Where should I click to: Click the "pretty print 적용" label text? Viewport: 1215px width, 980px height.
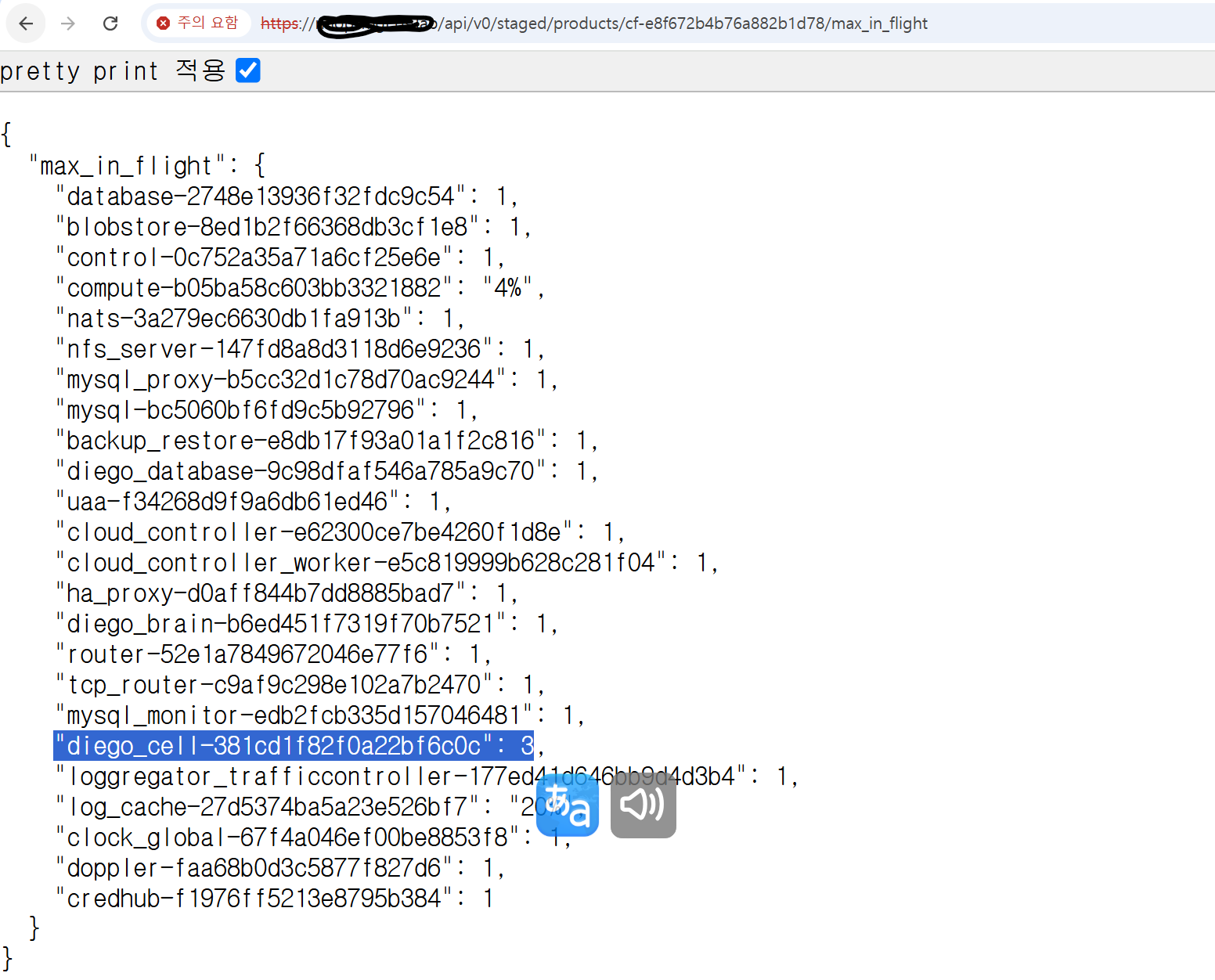pos(114,70)
